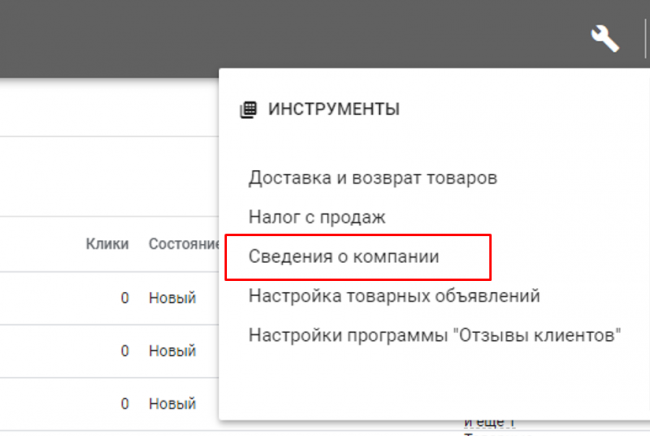Screen dimensions: 650x436
Task: Click the icon beside ИНСТРУМЕНТЫ heading
Action: coord(249,110)
